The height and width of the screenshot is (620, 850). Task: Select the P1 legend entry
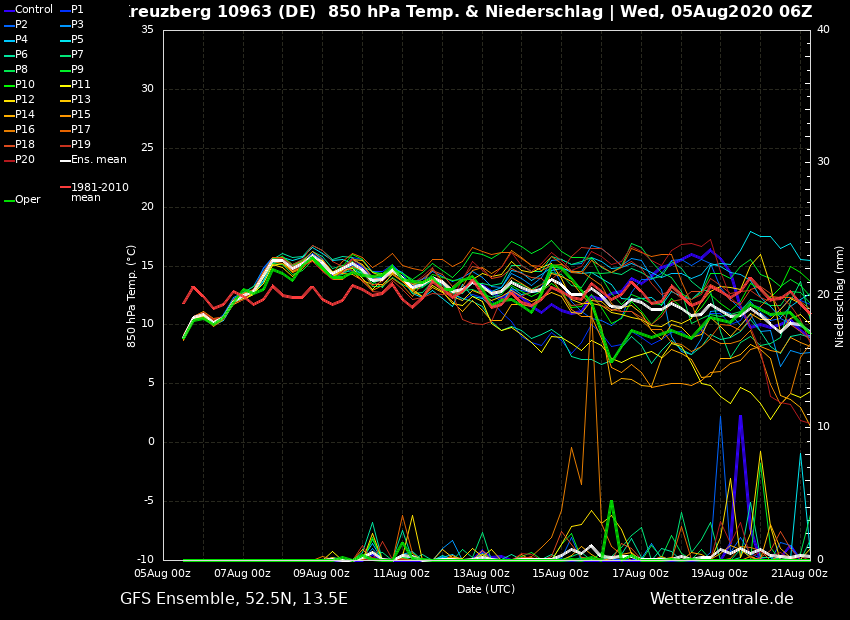pos(72,10)
